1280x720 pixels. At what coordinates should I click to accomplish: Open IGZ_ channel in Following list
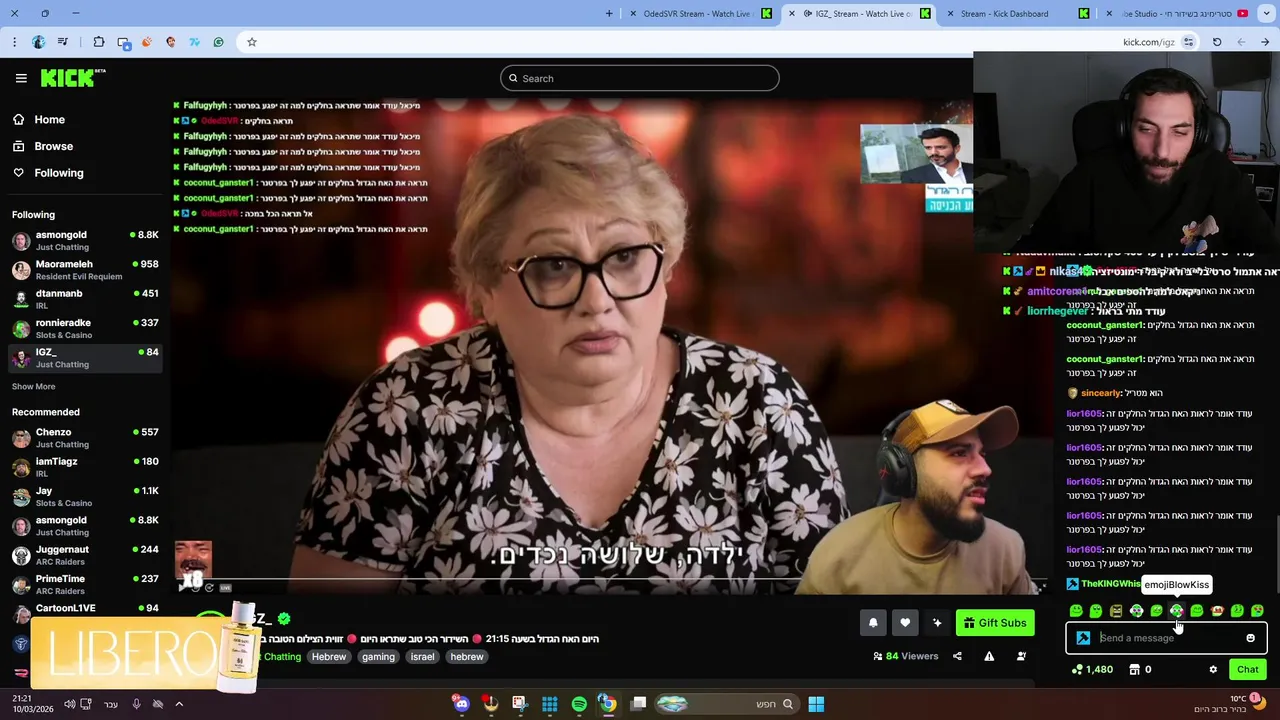[x=84, y=358]
